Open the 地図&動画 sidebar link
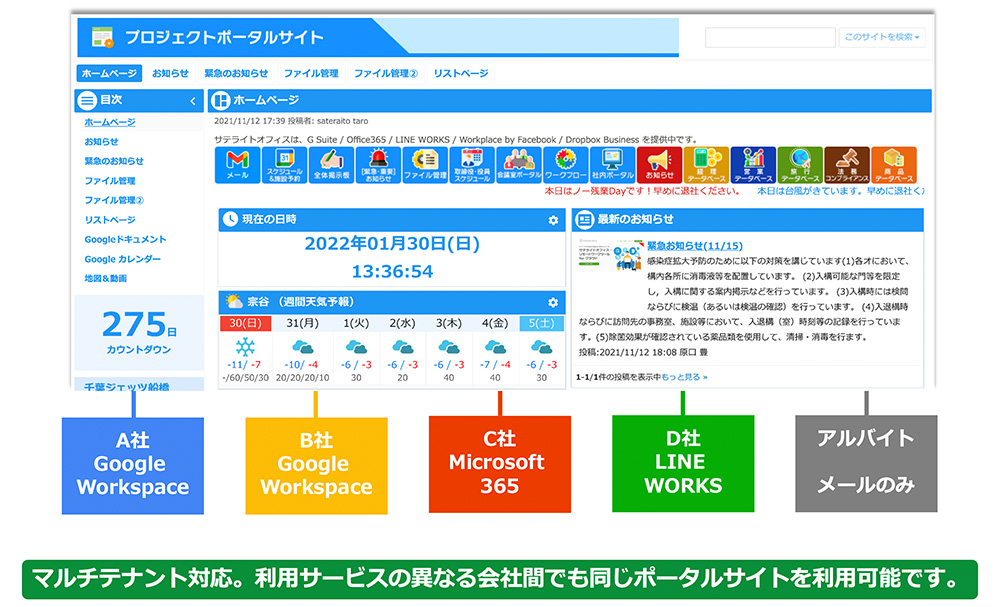The height and width of the screenshot is (607, 1000). [106, 279]
